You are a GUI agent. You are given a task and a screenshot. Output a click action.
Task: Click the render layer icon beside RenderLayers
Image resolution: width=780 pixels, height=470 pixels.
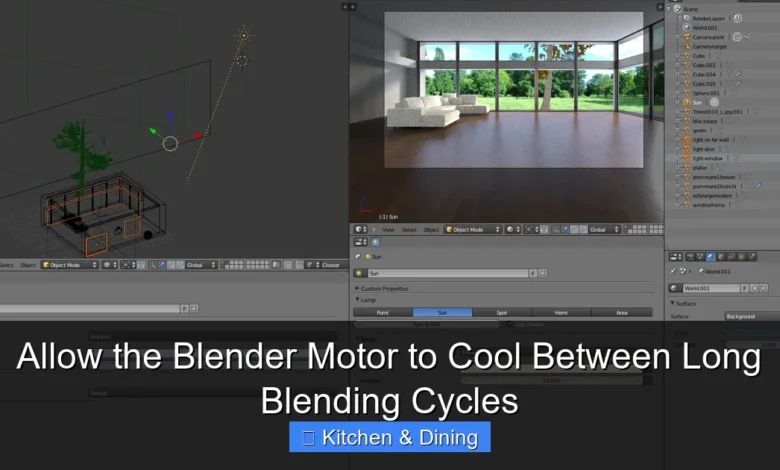(738, 18)
